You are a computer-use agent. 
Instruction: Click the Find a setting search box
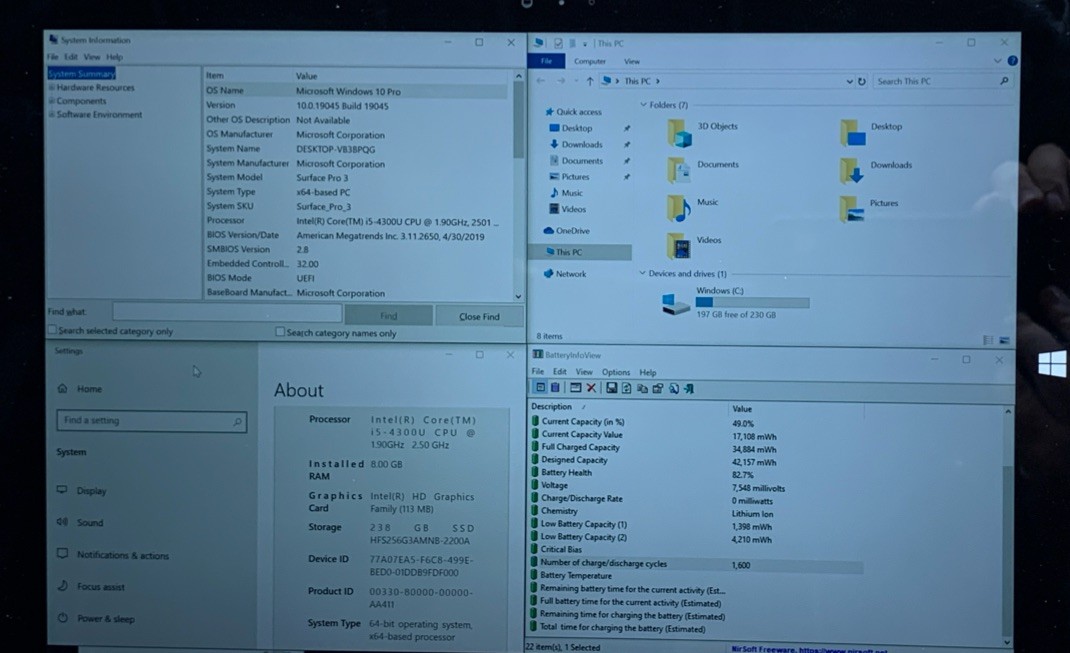151,421
